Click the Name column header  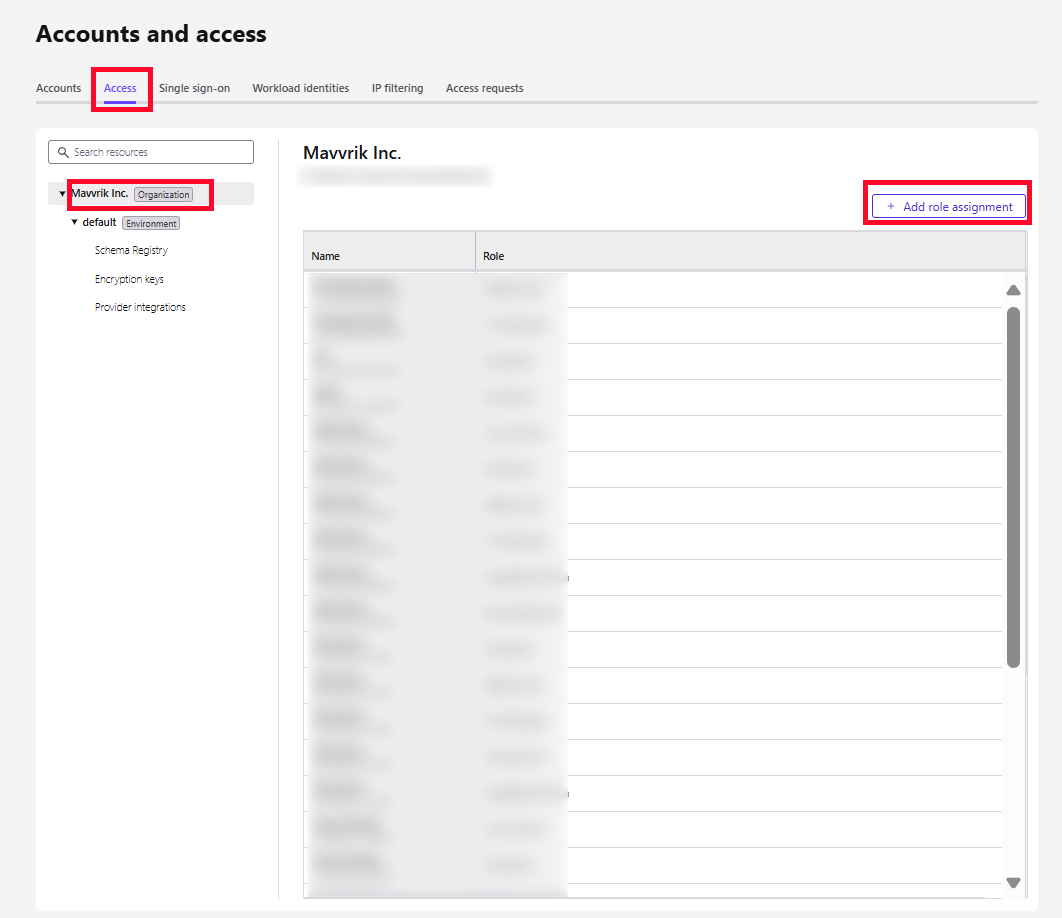pyautogui.click(x=326, y=256)
